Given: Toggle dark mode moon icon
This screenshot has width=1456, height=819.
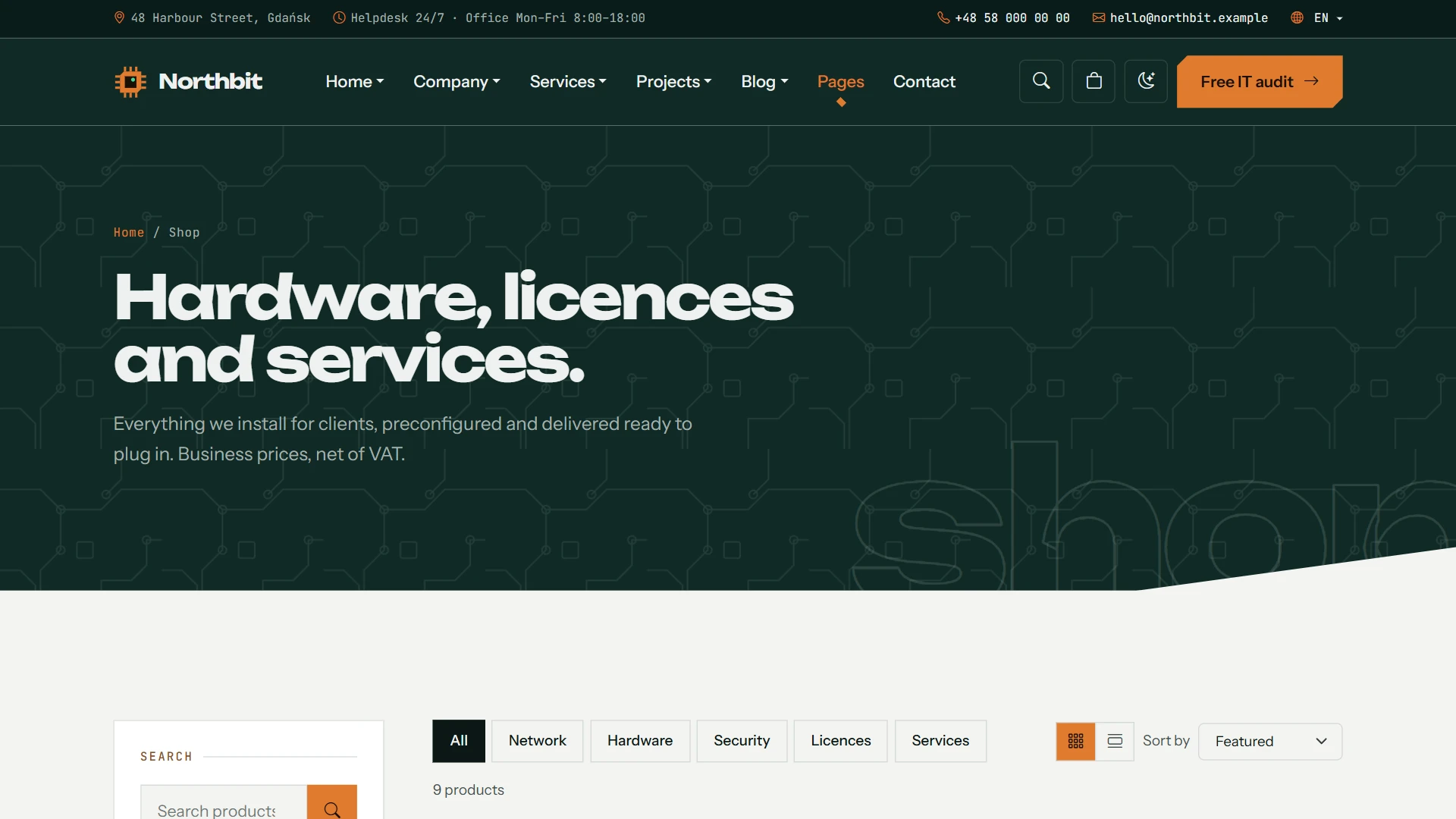Looking at the screenshot, I should click(1146, 81).
